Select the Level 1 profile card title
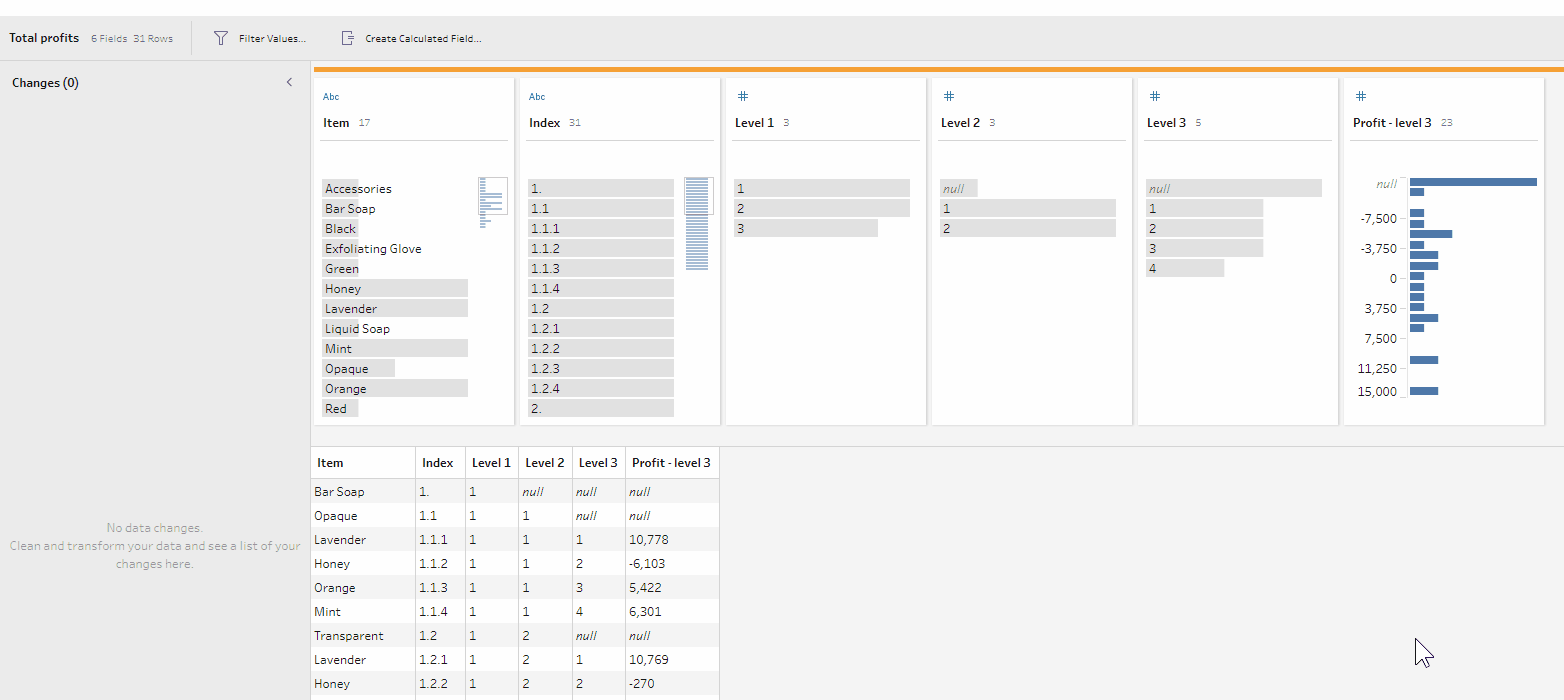Image resolution: width=1564 pixels, height=700 pixels. pos(754,123)
